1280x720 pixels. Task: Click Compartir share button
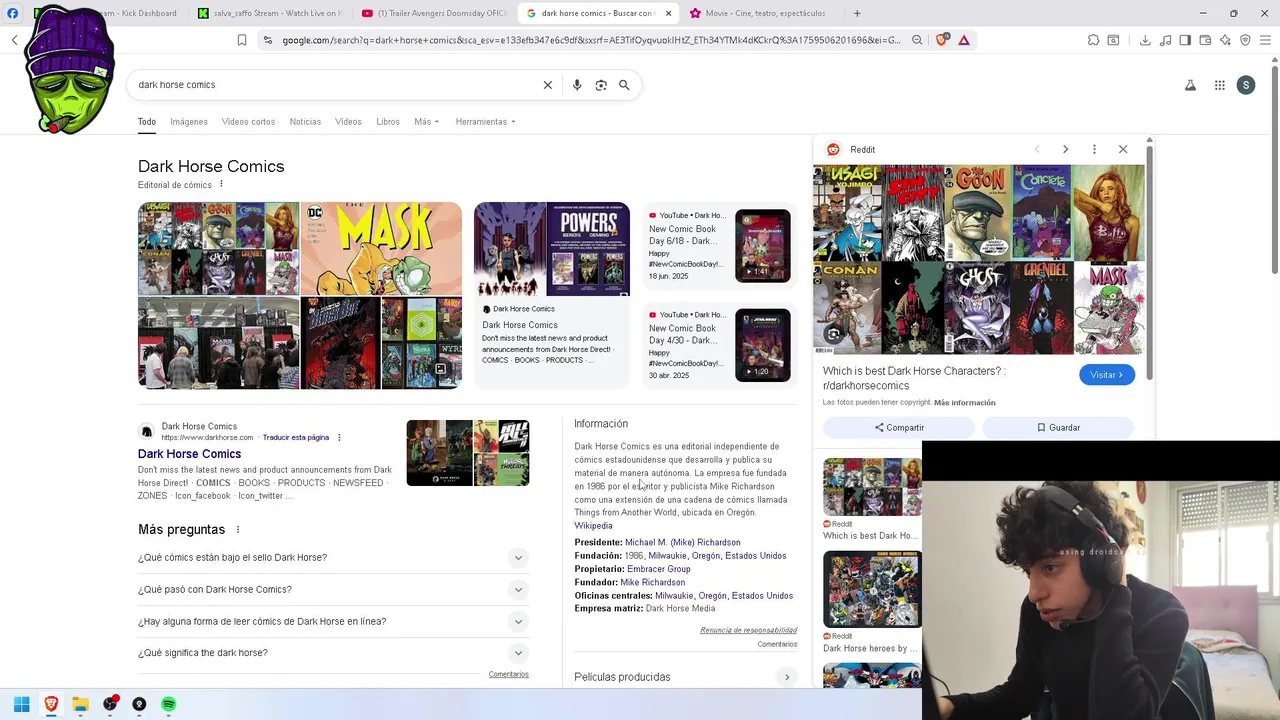point(899,427)
